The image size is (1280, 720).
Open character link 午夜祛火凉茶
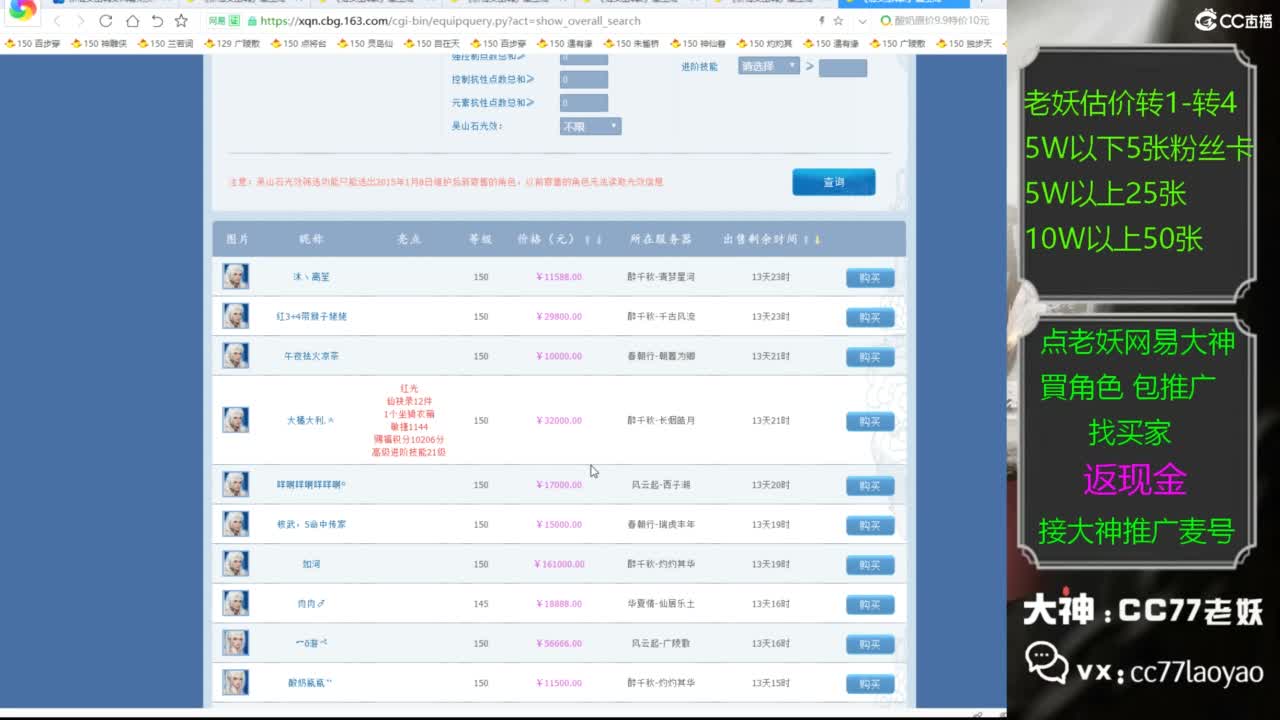tap(311, 356)
